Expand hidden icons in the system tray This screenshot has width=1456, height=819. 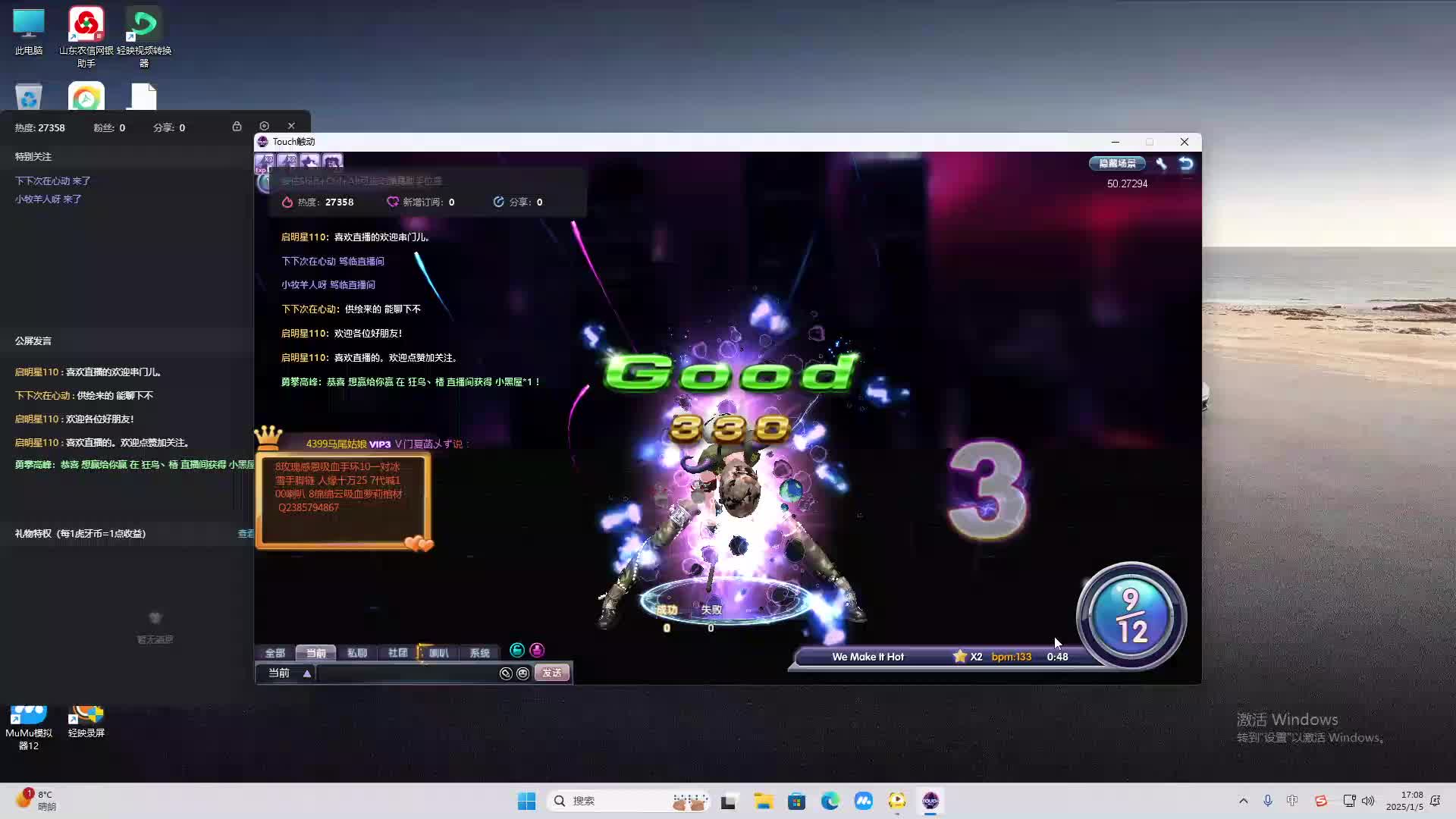1243,801
